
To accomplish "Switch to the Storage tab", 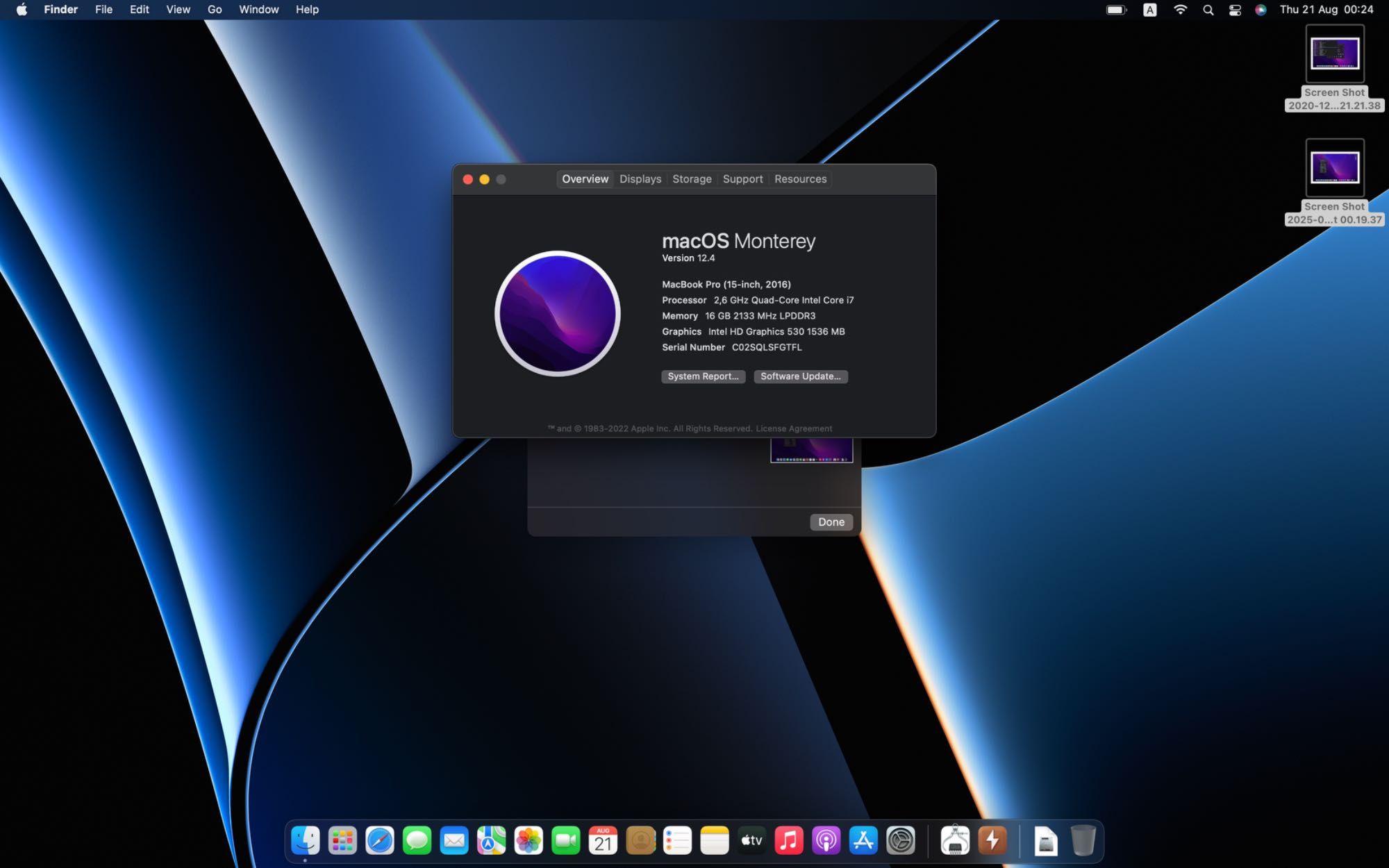I will click(692, 179).
